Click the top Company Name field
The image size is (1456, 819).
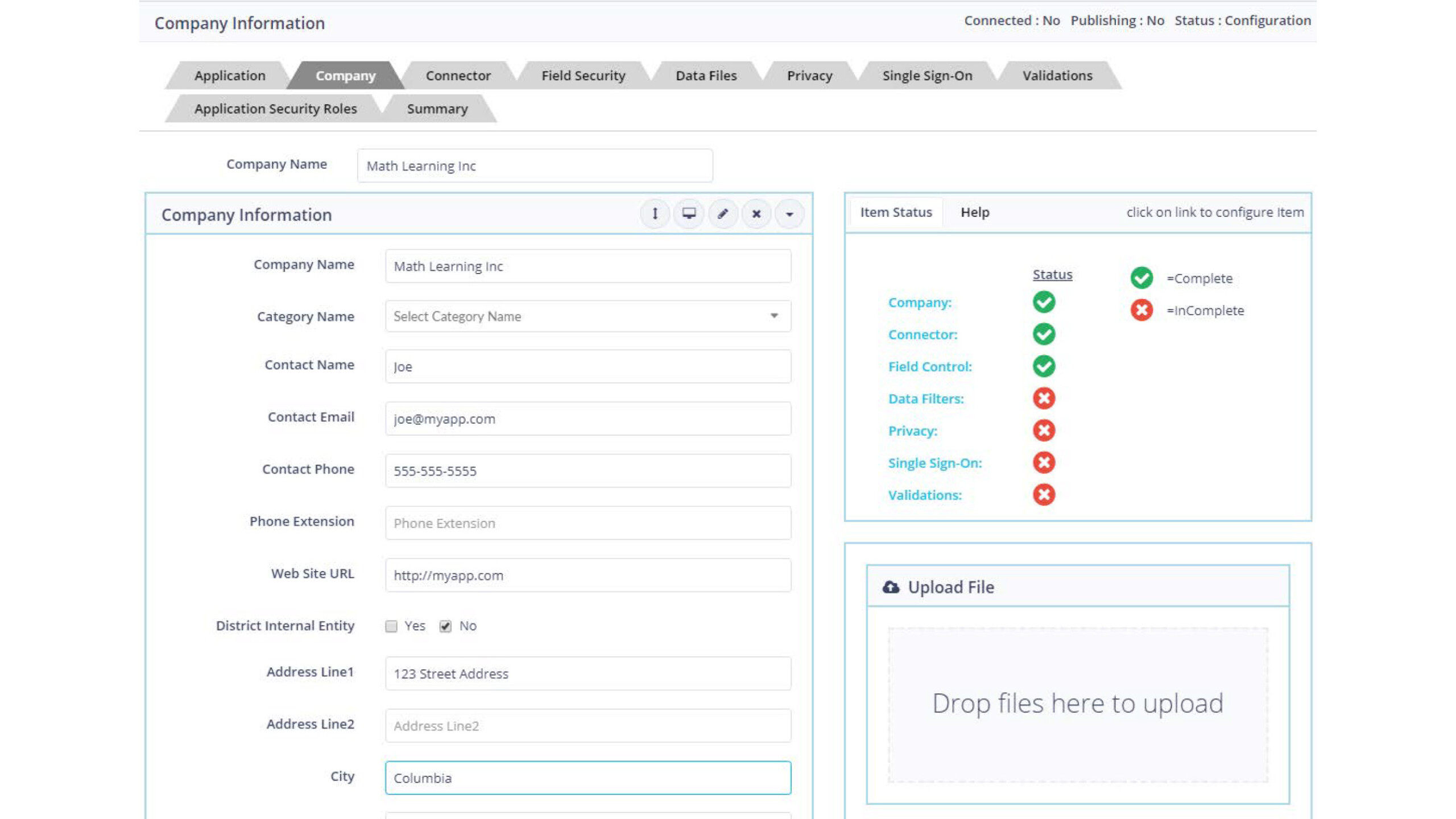coord(535,166)
